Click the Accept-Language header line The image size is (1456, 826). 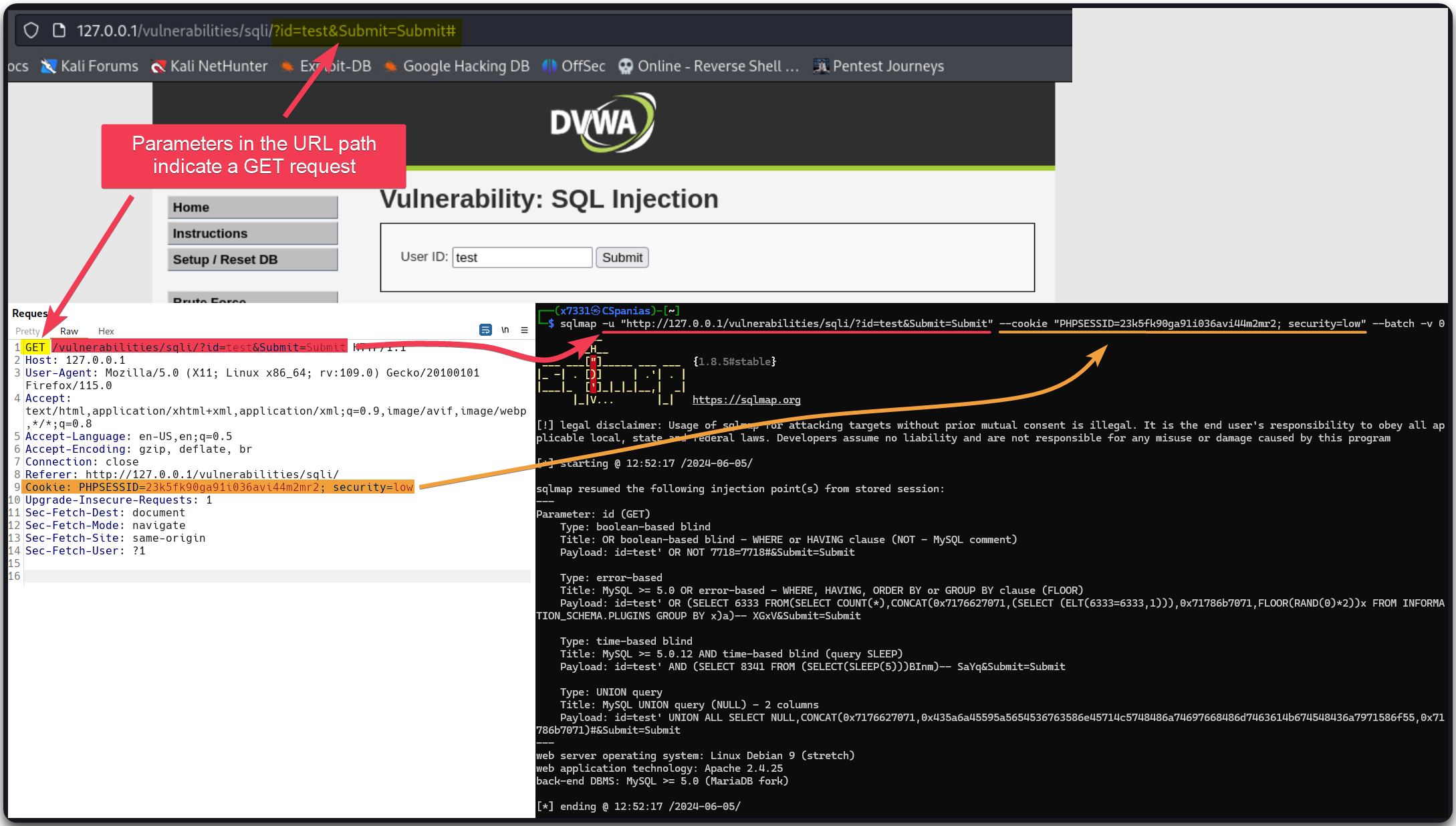coord(128,436)
